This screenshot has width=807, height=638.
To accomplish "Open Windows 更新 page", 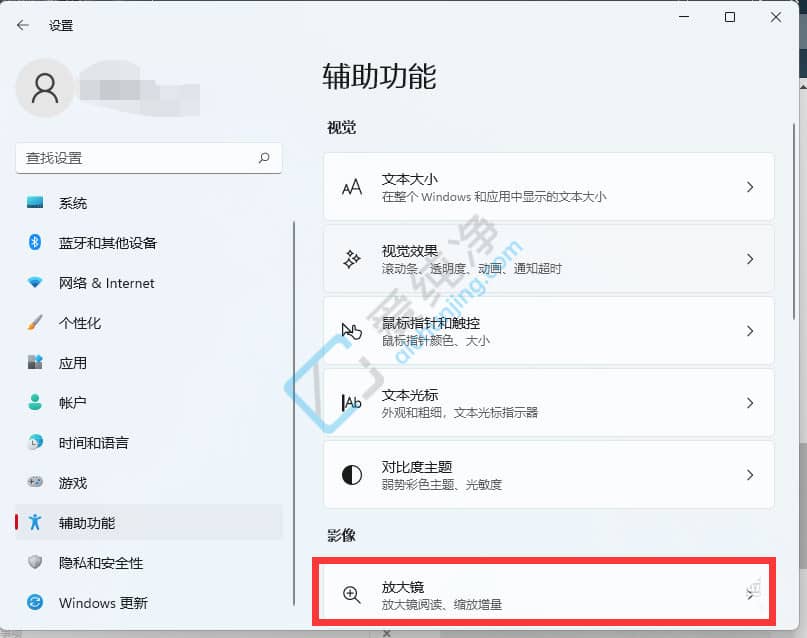I will [149, 602].
